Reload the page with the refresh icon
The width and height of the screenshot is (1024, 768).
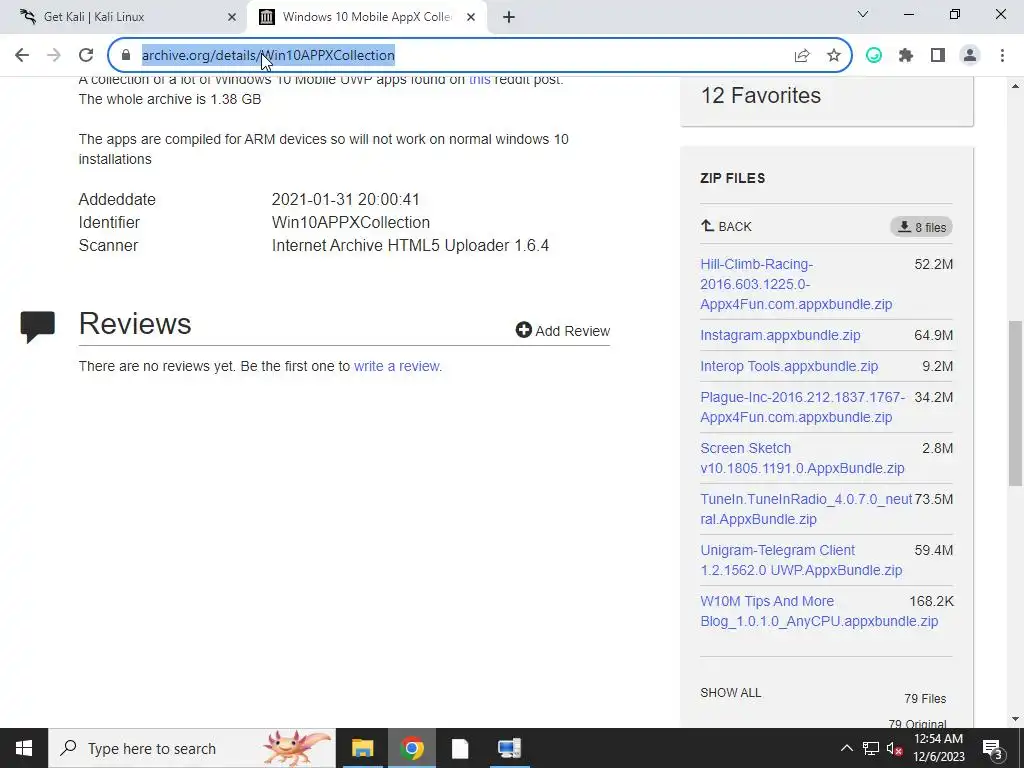[86, 56]
